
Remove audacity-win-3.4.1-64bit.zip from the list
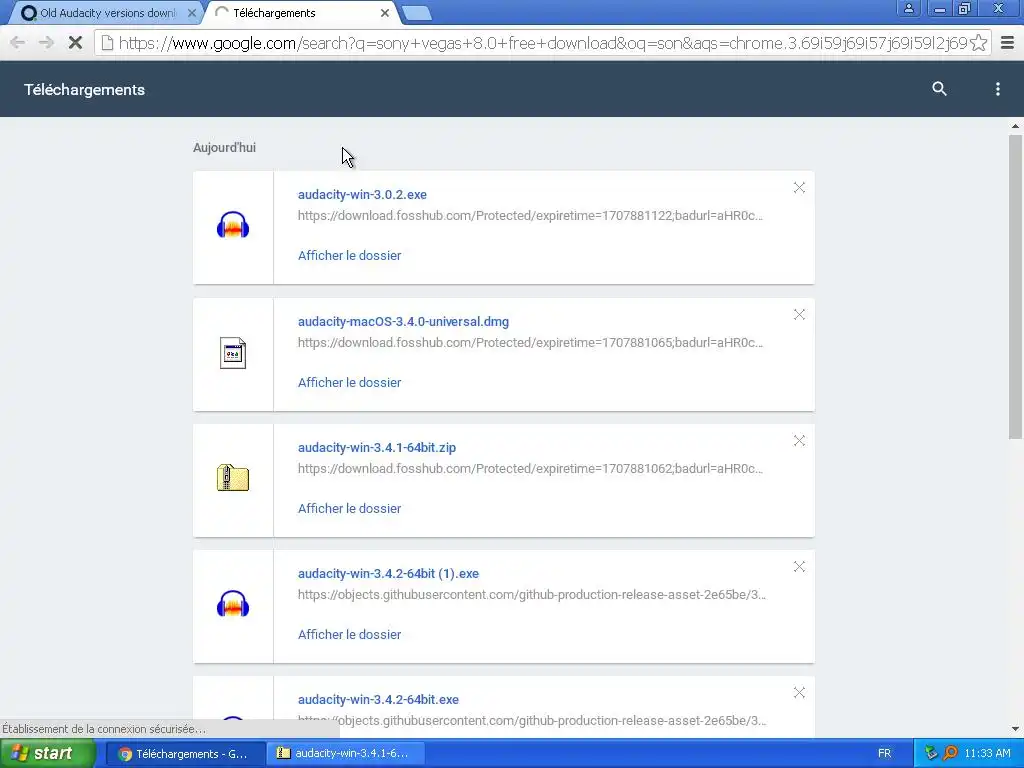point(799,441)
